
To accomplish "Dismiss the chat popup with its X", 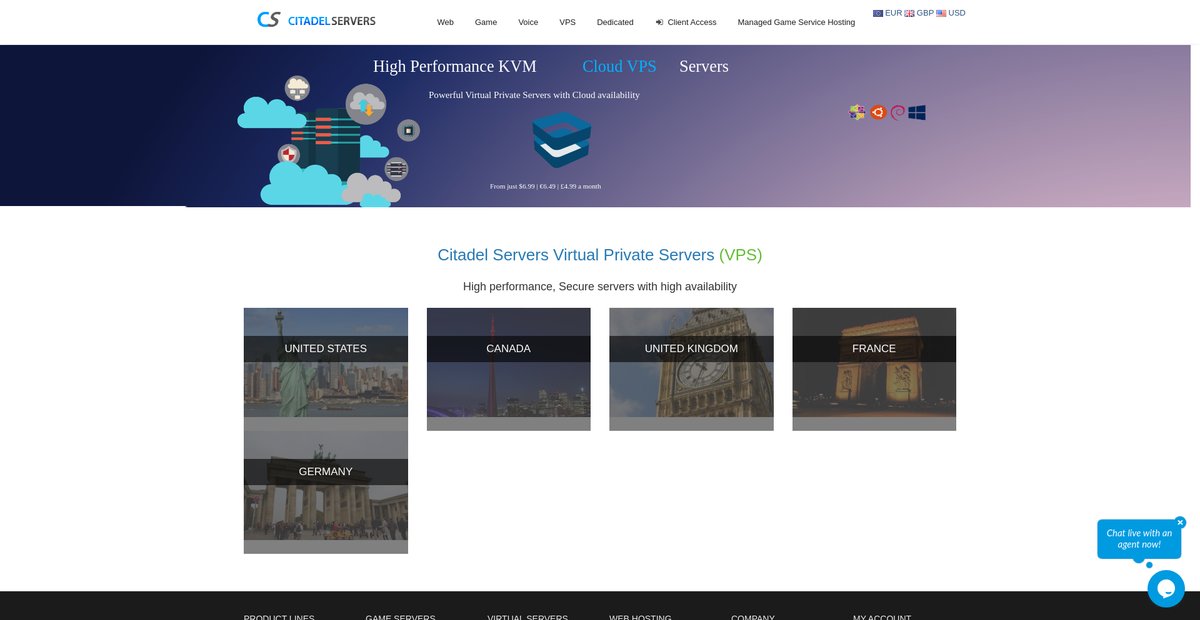I will coord(1180,522).
